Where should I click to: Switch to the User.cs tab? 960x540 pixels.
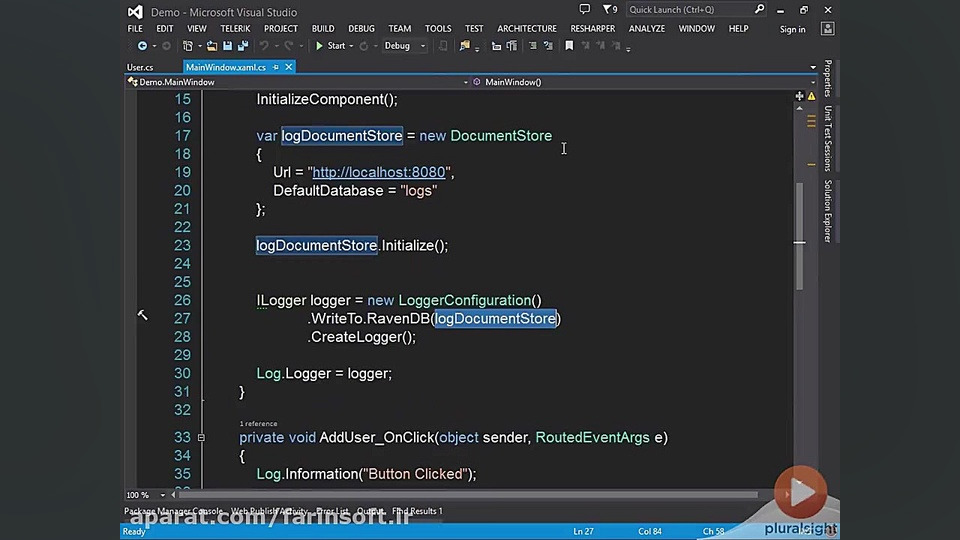click(x=140, y=67)
